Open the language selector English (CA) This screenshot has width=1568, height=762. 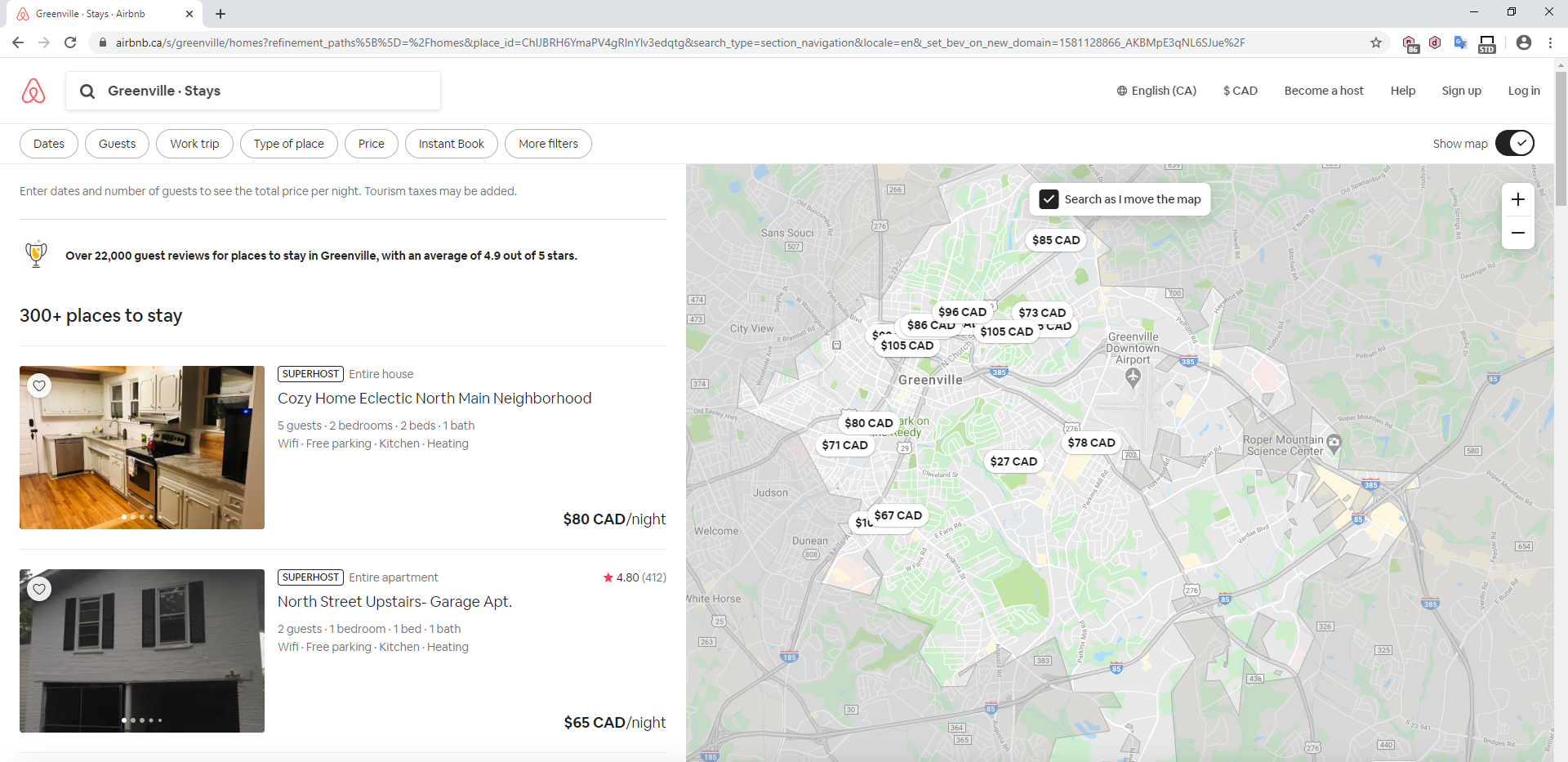click(1156, 91)
